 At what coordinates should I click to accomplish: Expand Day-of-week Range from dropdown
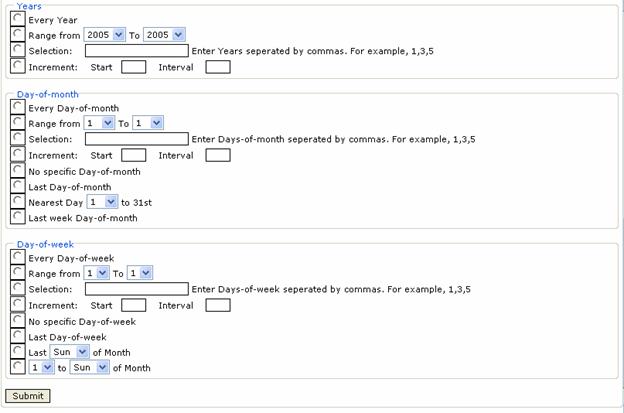pos(97,273)
